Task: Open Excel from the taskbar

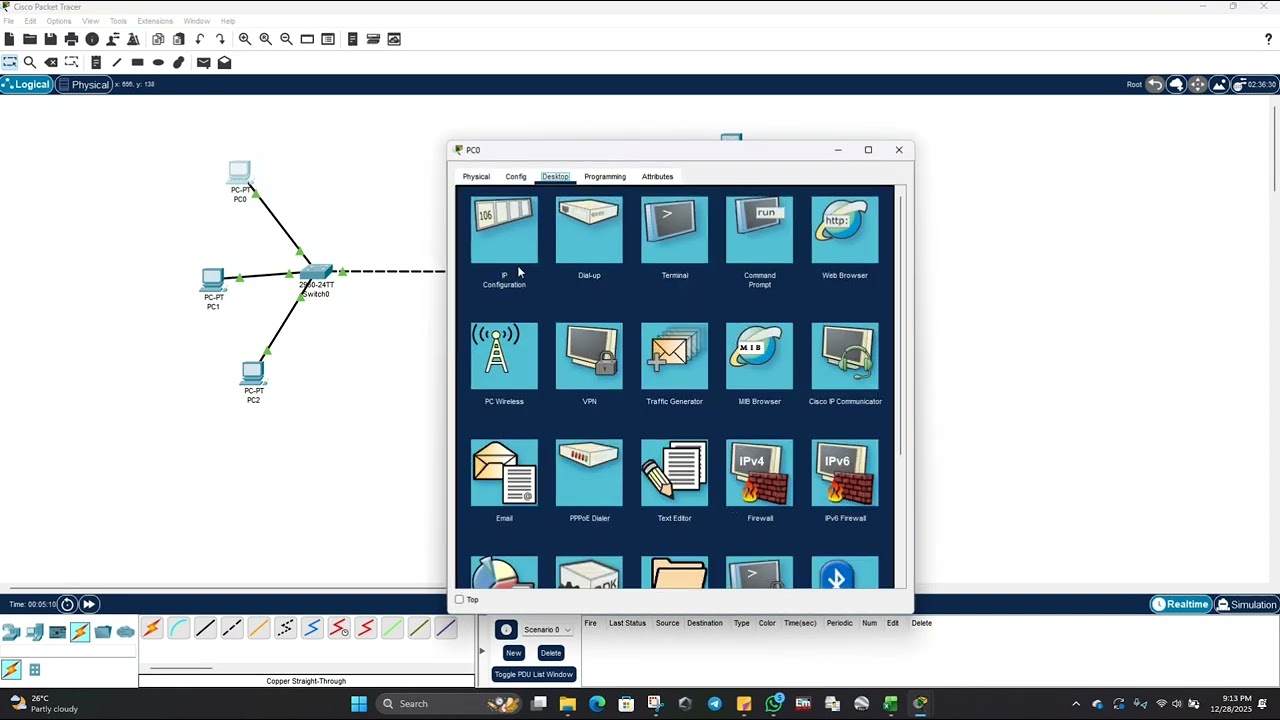Action: pos(890,704)
